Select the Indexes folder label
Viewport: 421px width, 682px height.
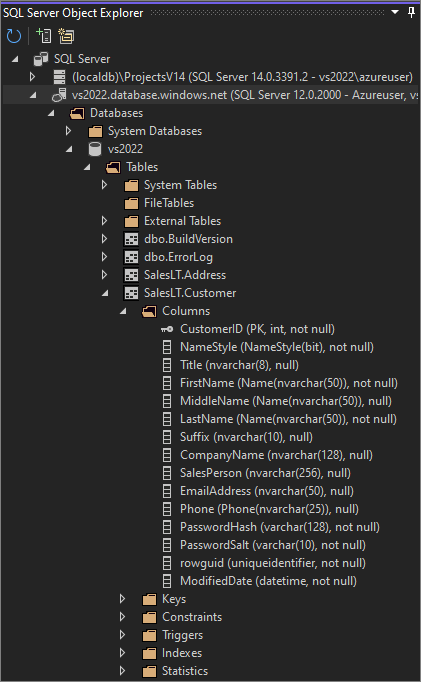click(182, 653)
